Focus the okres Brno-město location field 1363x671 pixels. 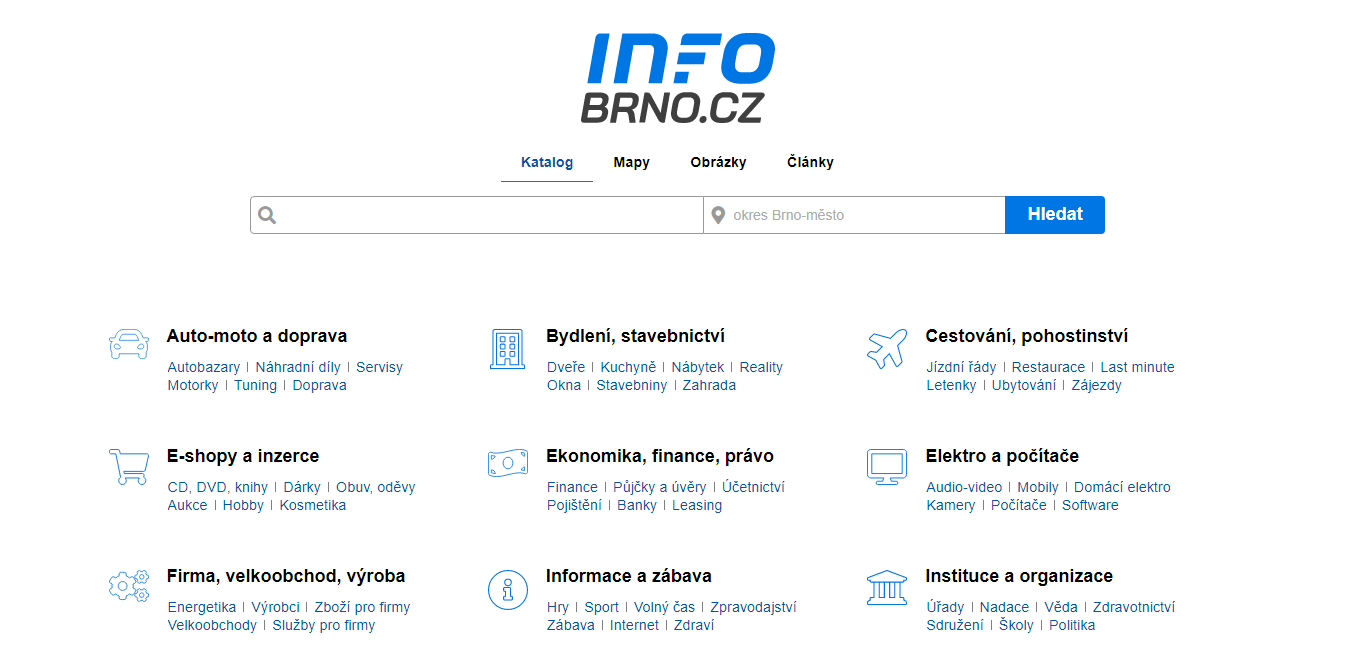tap(854, 215)
